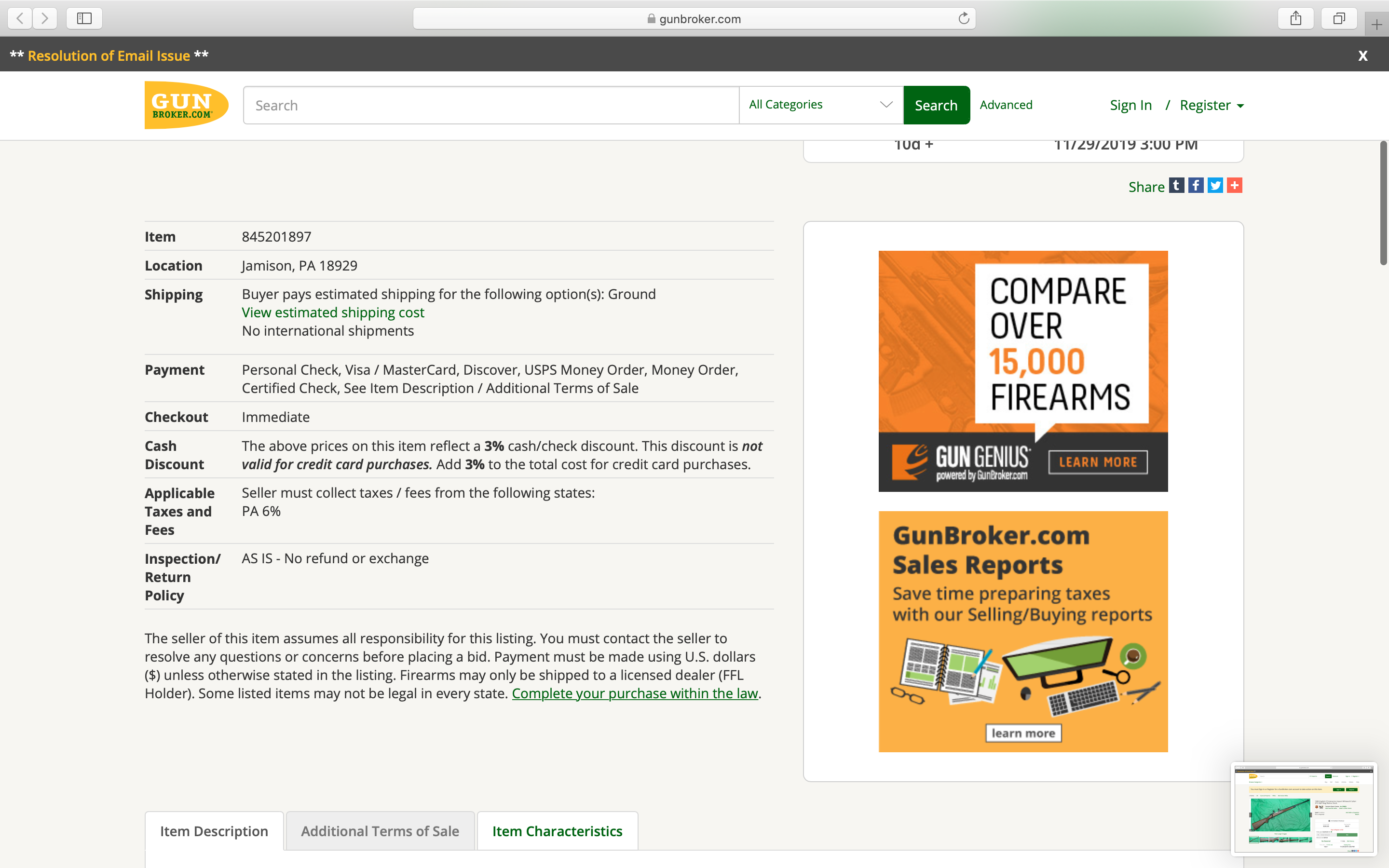This screenshot has height=868, width=1389.
Task: Show all tabs overview icon
Action: tap(1338, 18)
